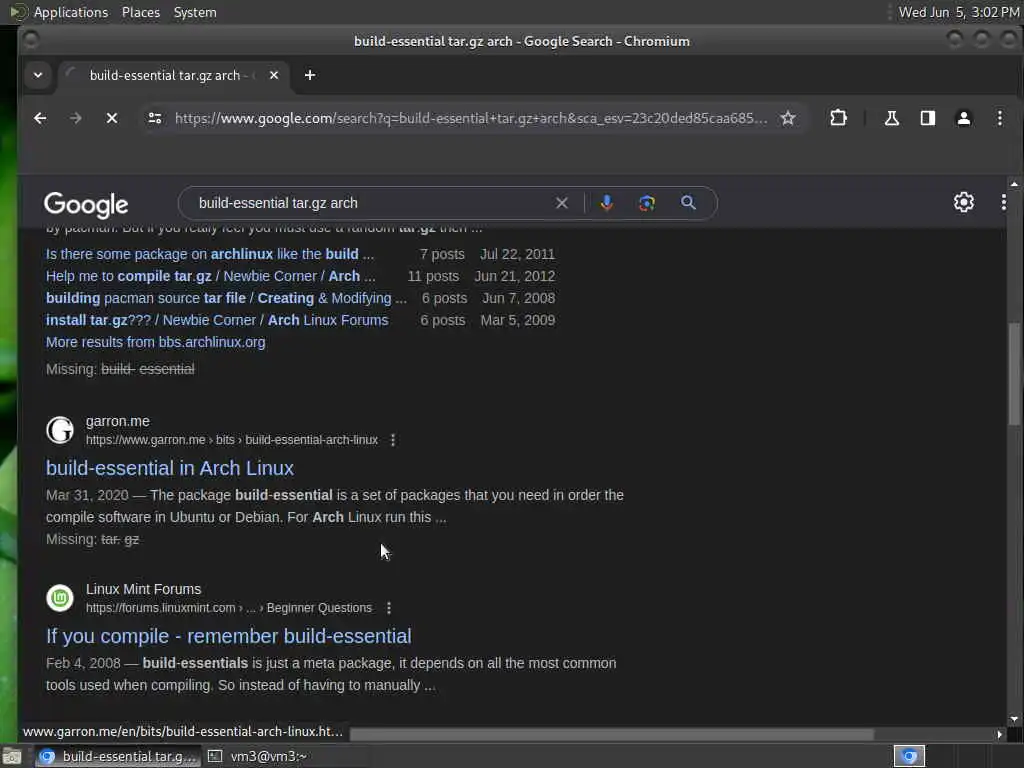Screen dimensions: 1024x768
Task: Open 'If you compile - remember build-essential' result
Action: click(229, 636)
